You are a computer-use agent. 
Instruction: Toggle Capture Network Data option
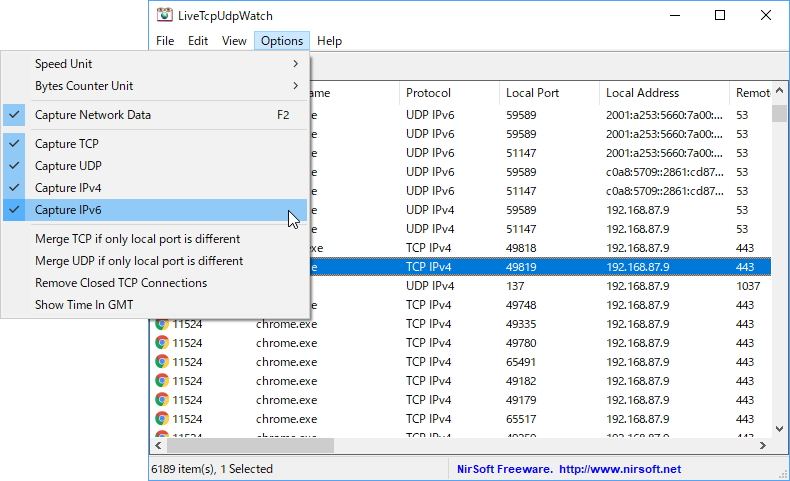tap(155, 115)
